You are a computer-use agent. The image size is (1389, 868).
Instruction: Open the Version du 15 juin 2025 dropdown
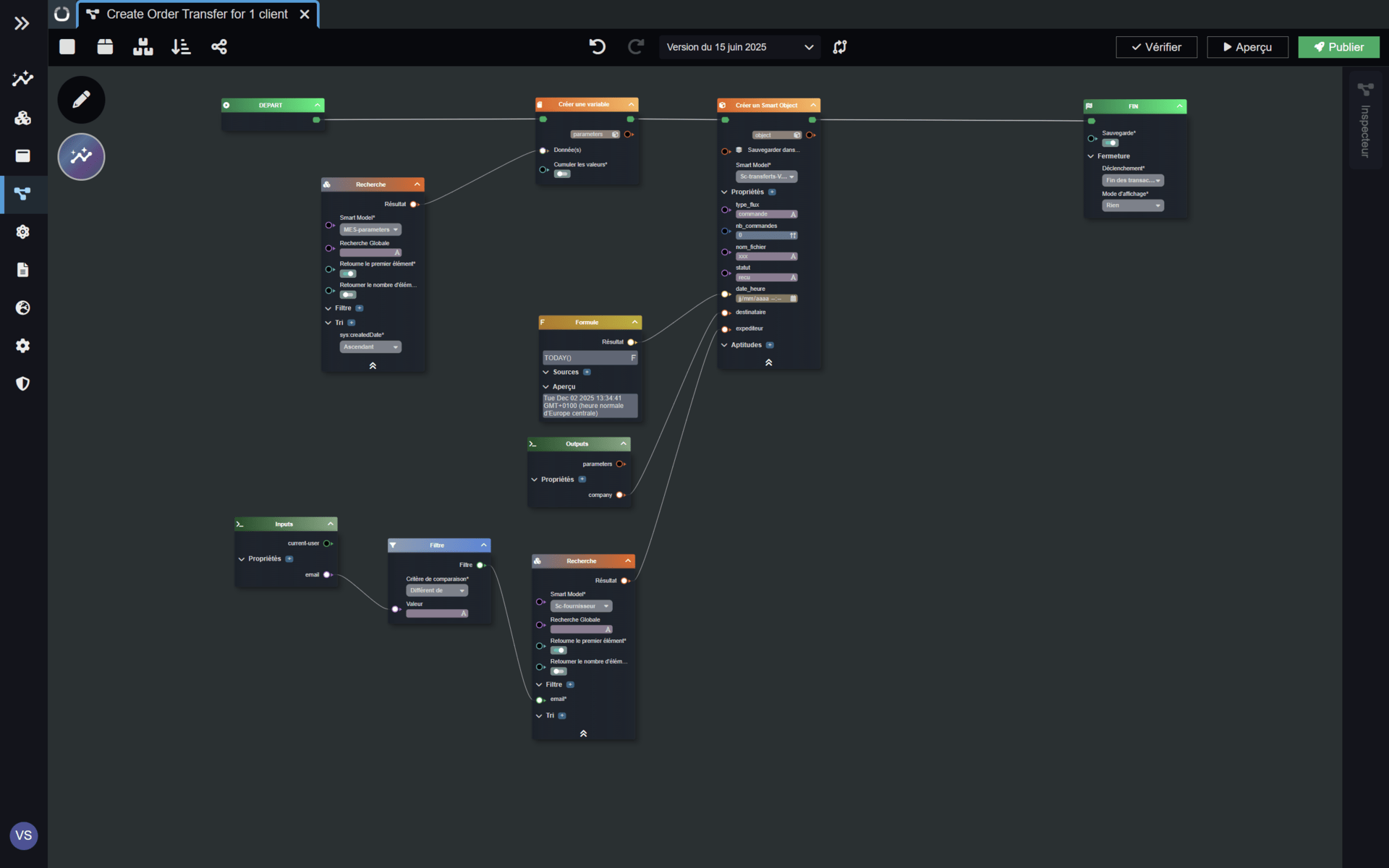739,47
